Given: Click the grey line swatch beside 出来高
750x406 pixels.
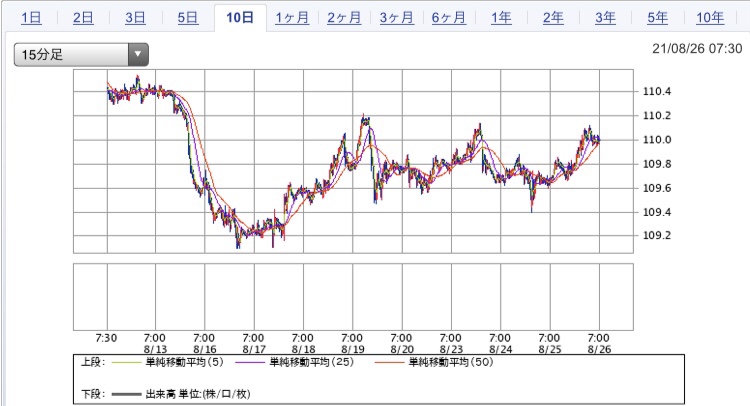Looking at the screenshot, I should point(127,395).
